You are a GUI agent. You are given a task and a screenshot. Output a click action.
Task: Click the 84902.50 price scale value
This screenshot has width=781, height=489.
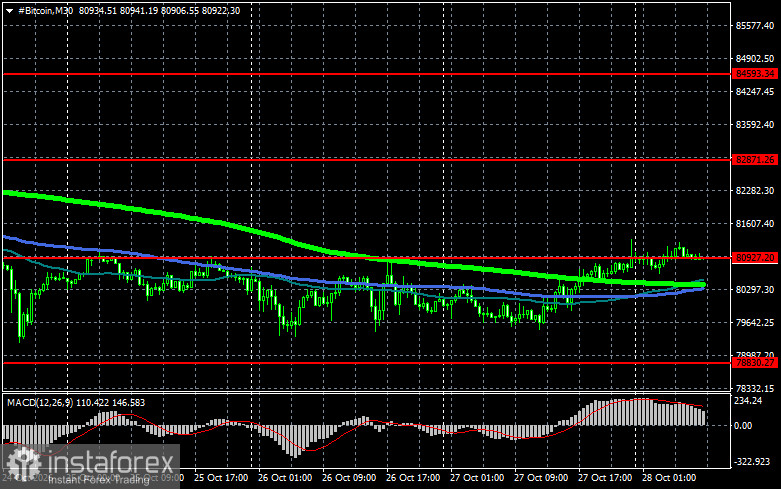click(755, 59)
